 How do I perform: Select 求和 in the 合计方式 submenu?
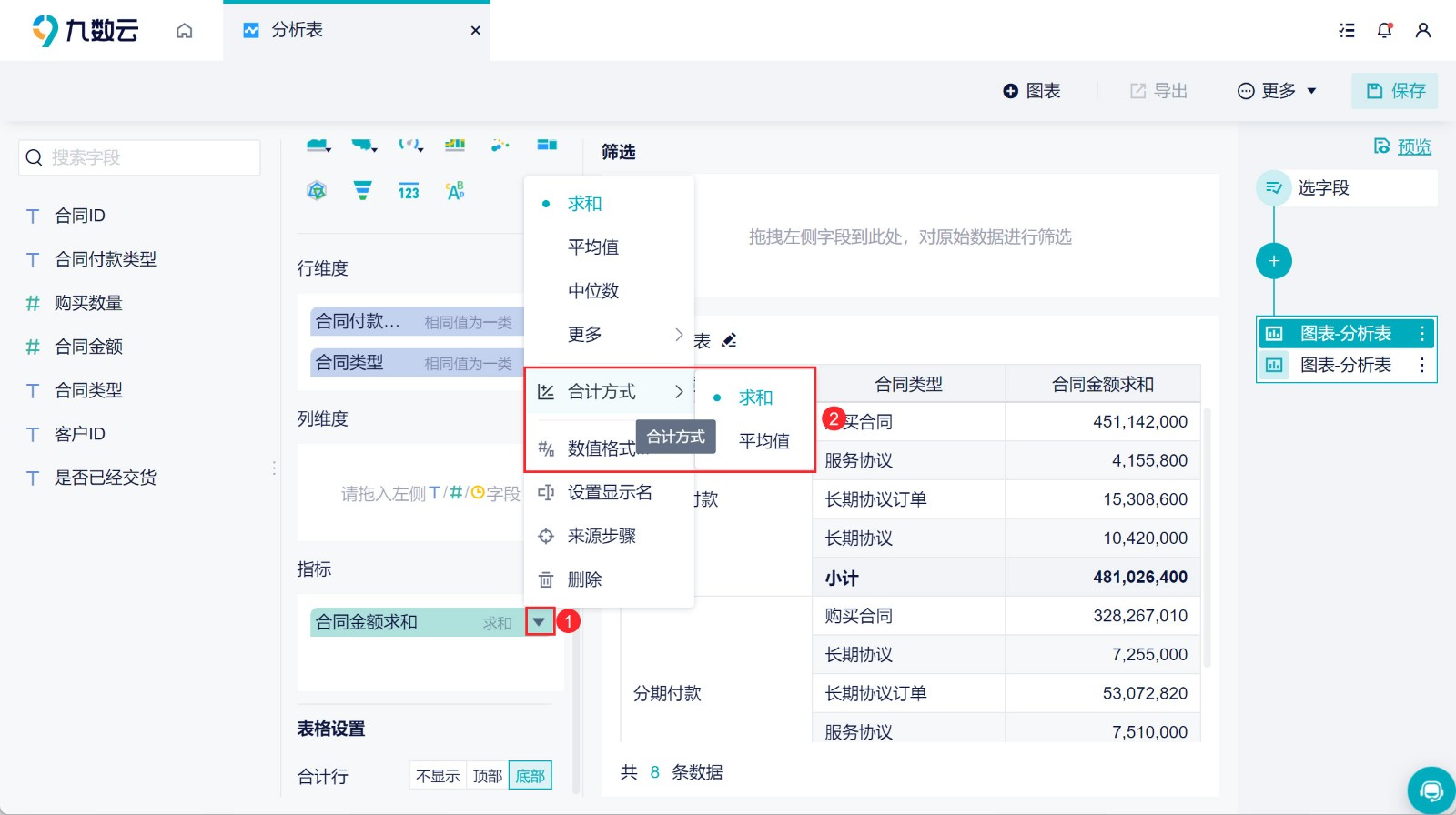[755, 397]
